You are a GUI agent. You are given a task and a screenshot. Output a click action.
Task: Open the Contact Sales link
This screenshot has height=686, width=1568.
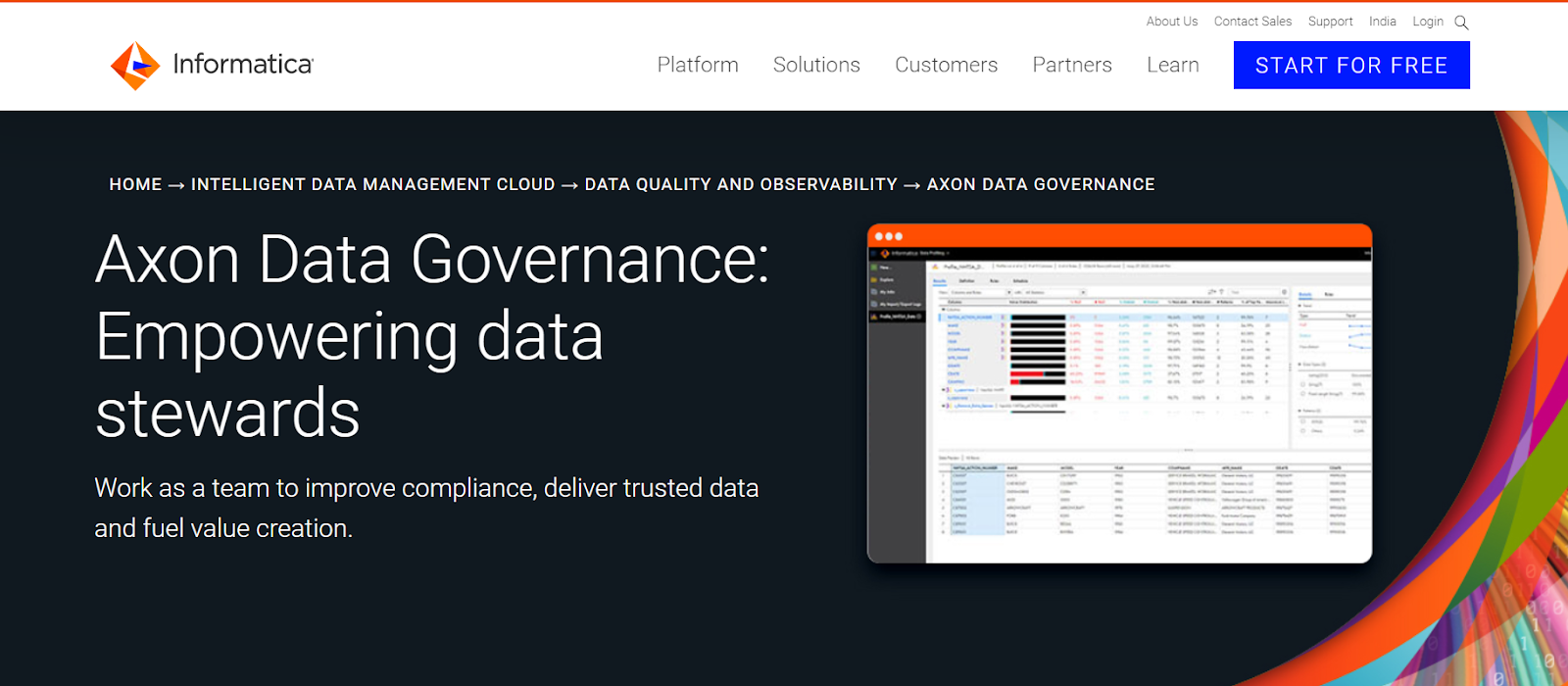tap(1252, 22)
